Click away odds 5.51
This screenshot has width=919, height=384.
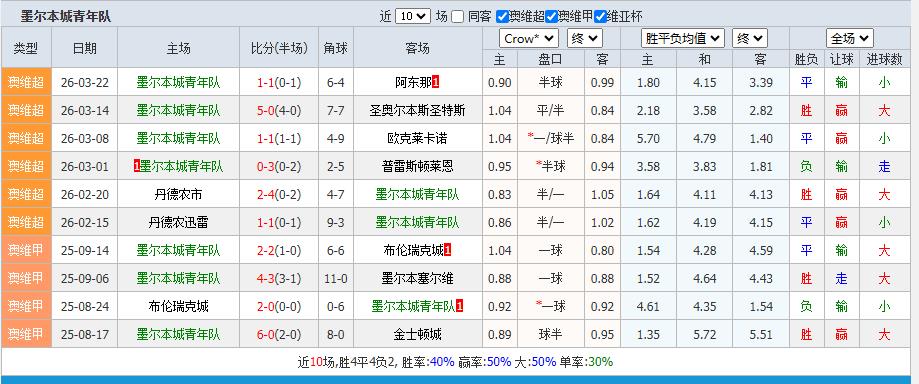pos(761,335)
